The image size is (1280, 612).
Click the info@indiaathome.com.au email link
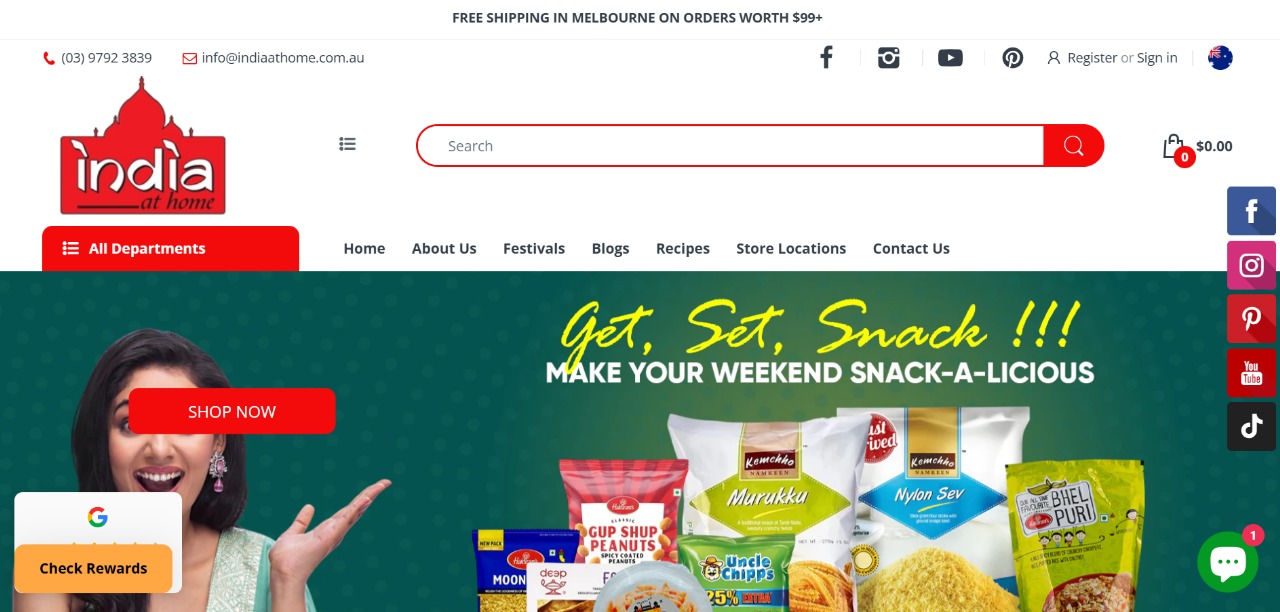click(x=283, y=58)
